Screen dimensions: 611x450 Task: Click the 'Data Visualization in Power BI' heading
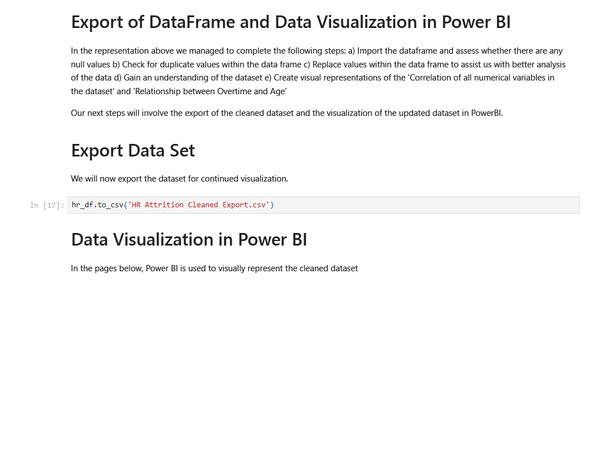point(189,240)
